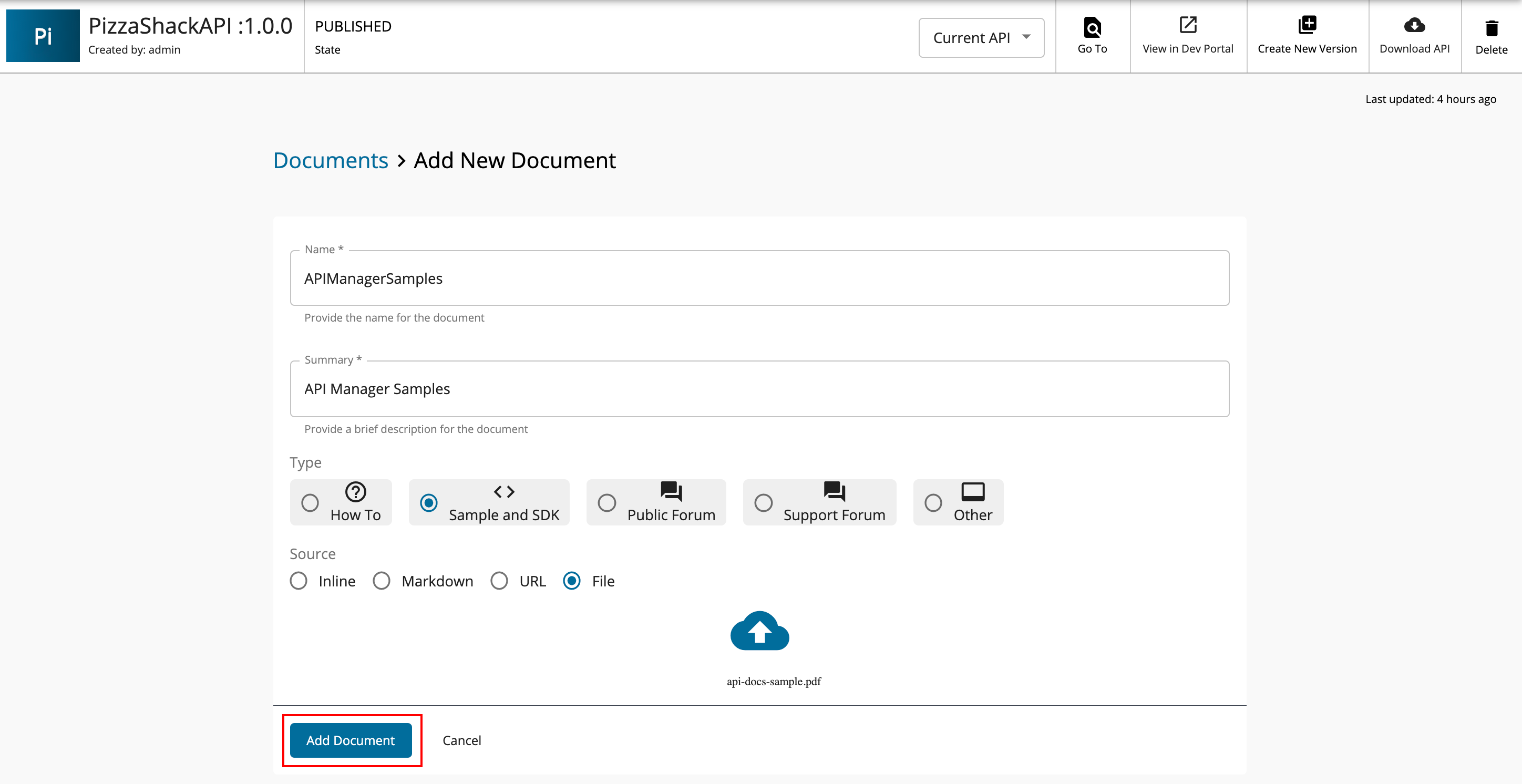This screenshot has width=1522, height=784.
Task: Click the Cancel button
Action: (461, 740)
